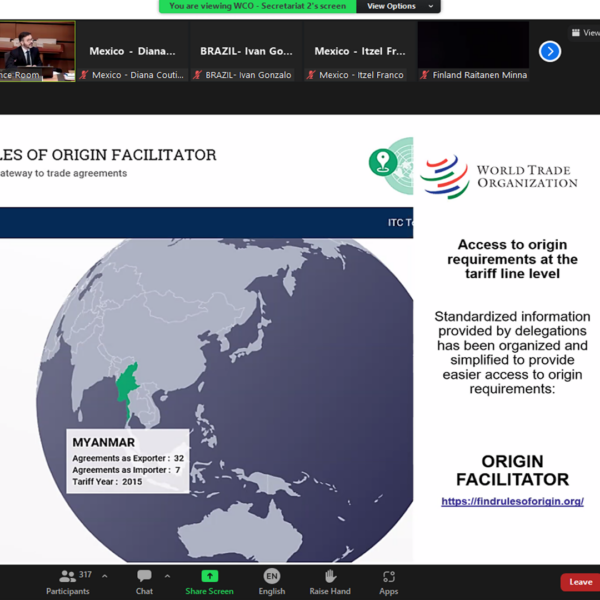
Task: Select the conference room speaker video thumbnail
Action: [38, 51]
